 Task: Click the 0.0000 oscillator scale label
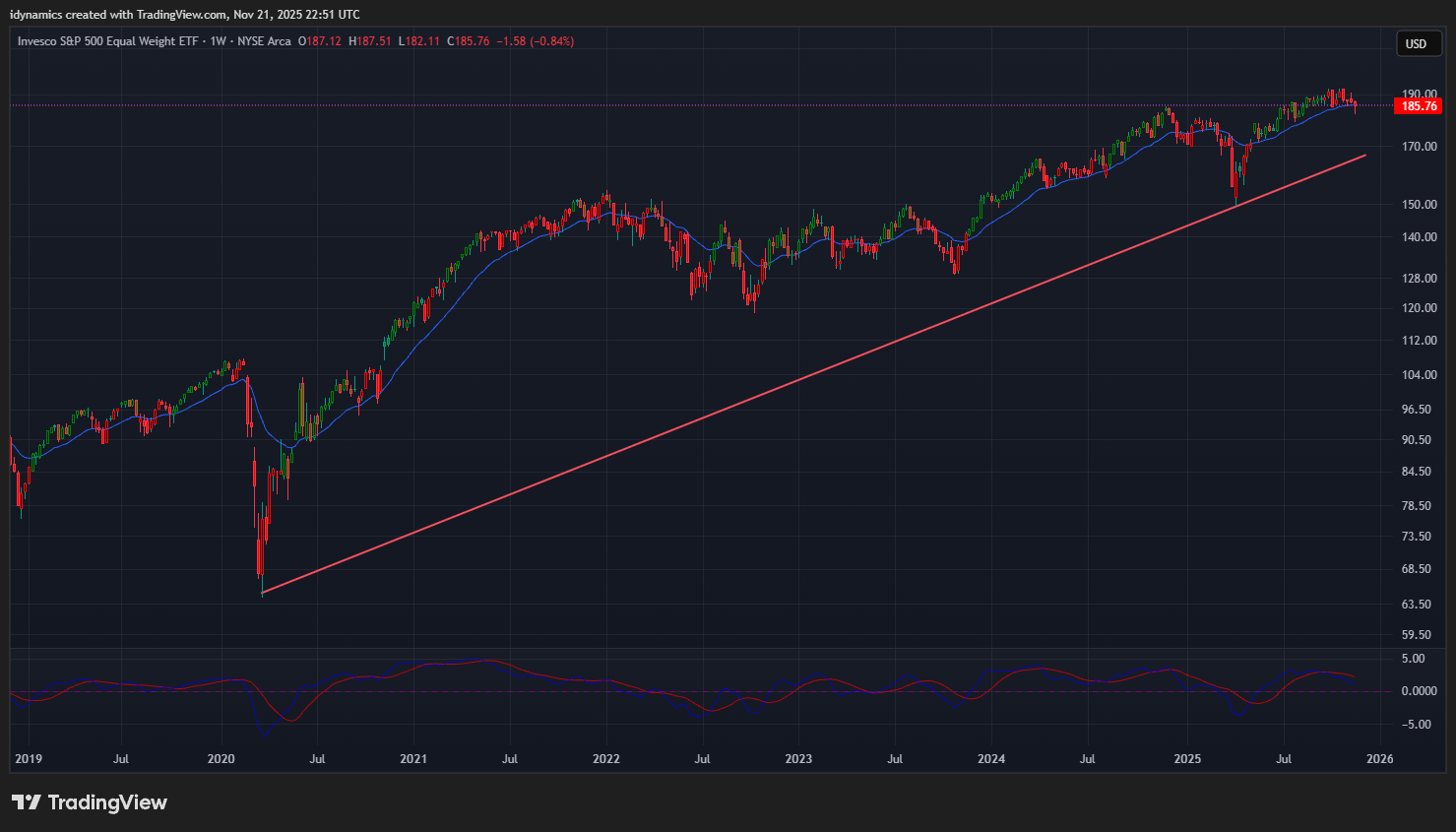tap(1419, 691)
